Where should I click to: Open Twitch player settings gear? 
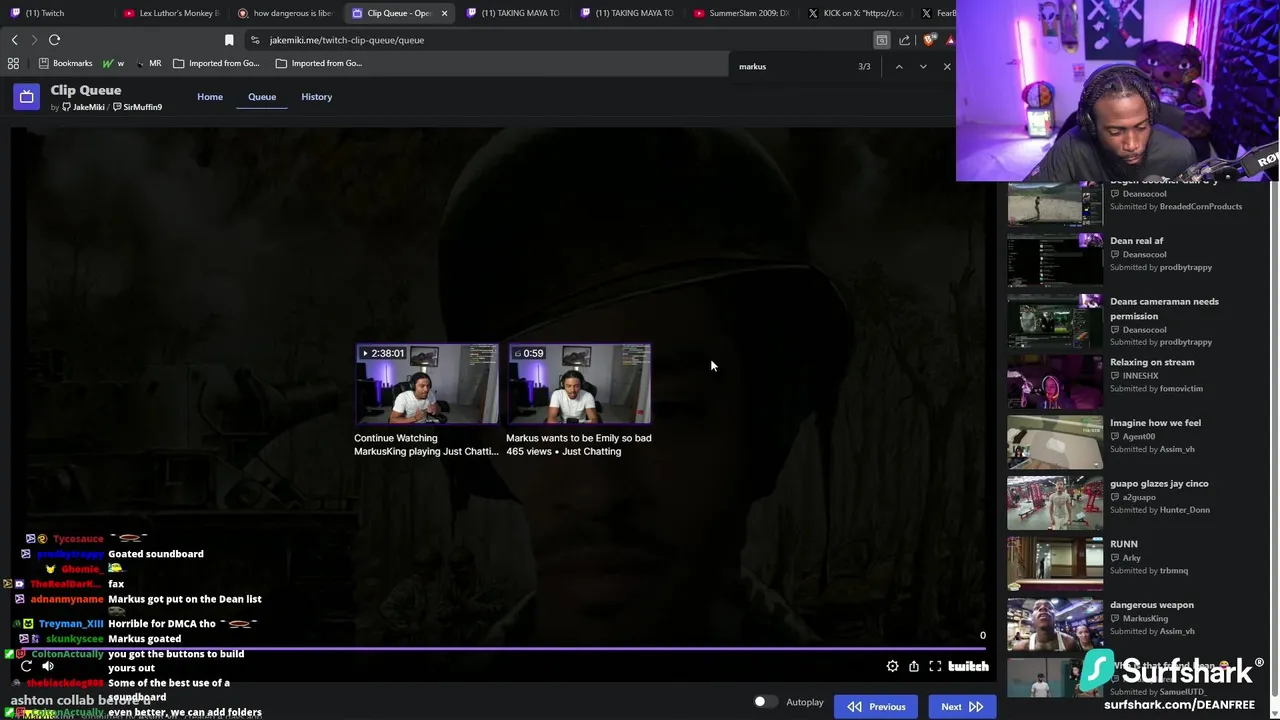point(892,666)
